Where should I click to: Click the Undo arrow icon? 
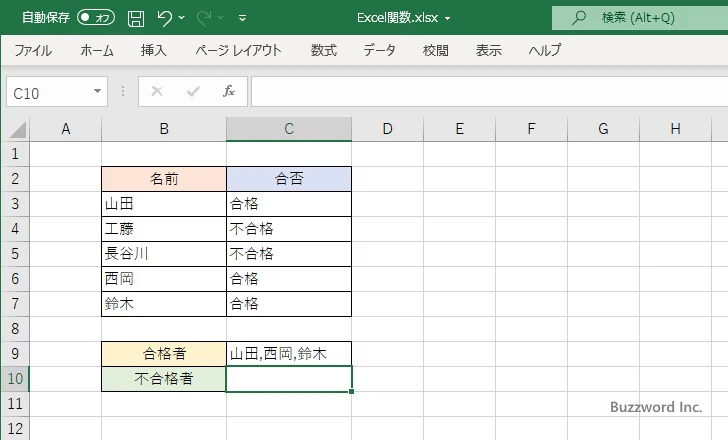[x=164, y=18]
